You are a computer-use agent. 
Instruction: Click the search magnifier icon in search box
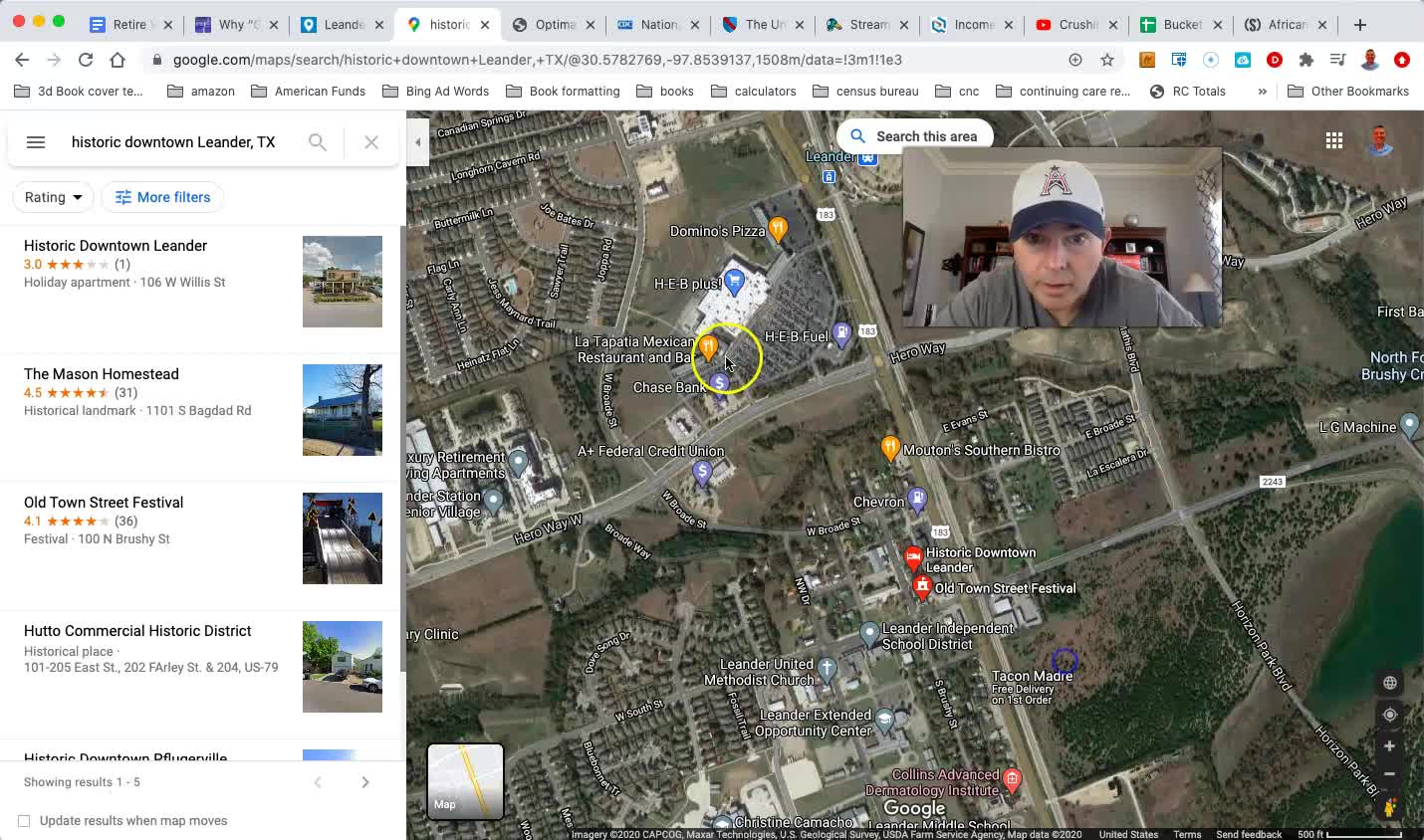(x=318, y=142)
